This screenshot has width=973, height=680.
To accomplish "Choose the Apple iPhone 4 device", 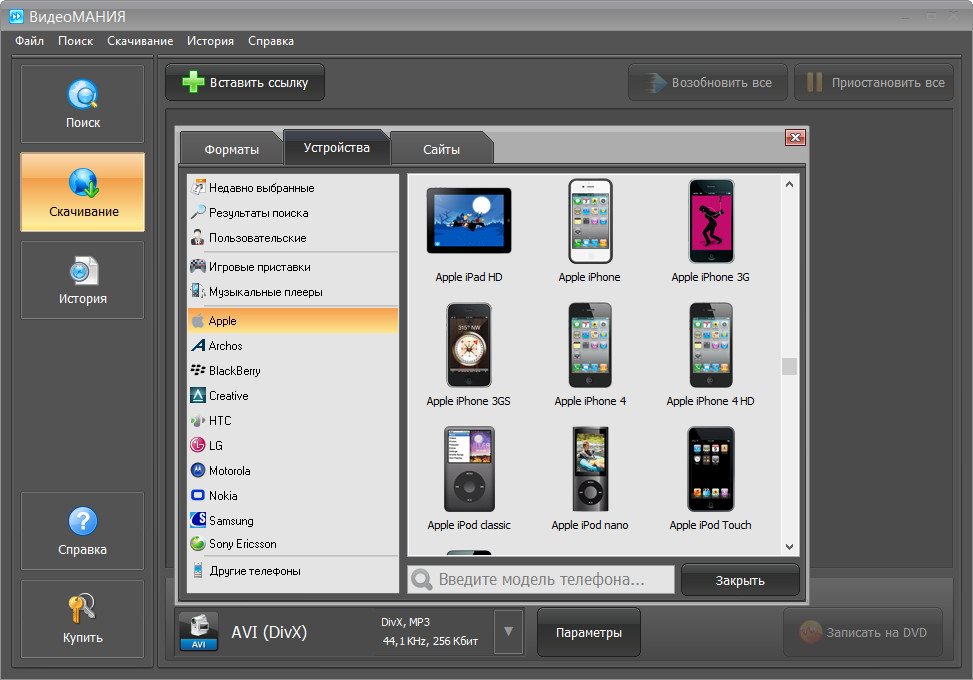I will pos(590,355).
